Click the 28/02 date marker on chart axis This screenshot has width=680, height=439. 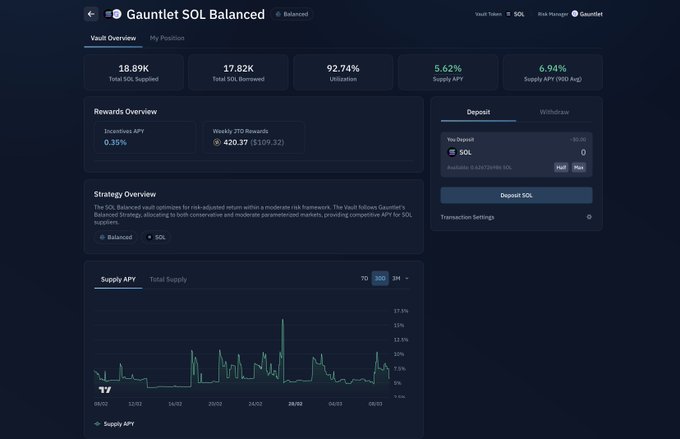[295, 404]
